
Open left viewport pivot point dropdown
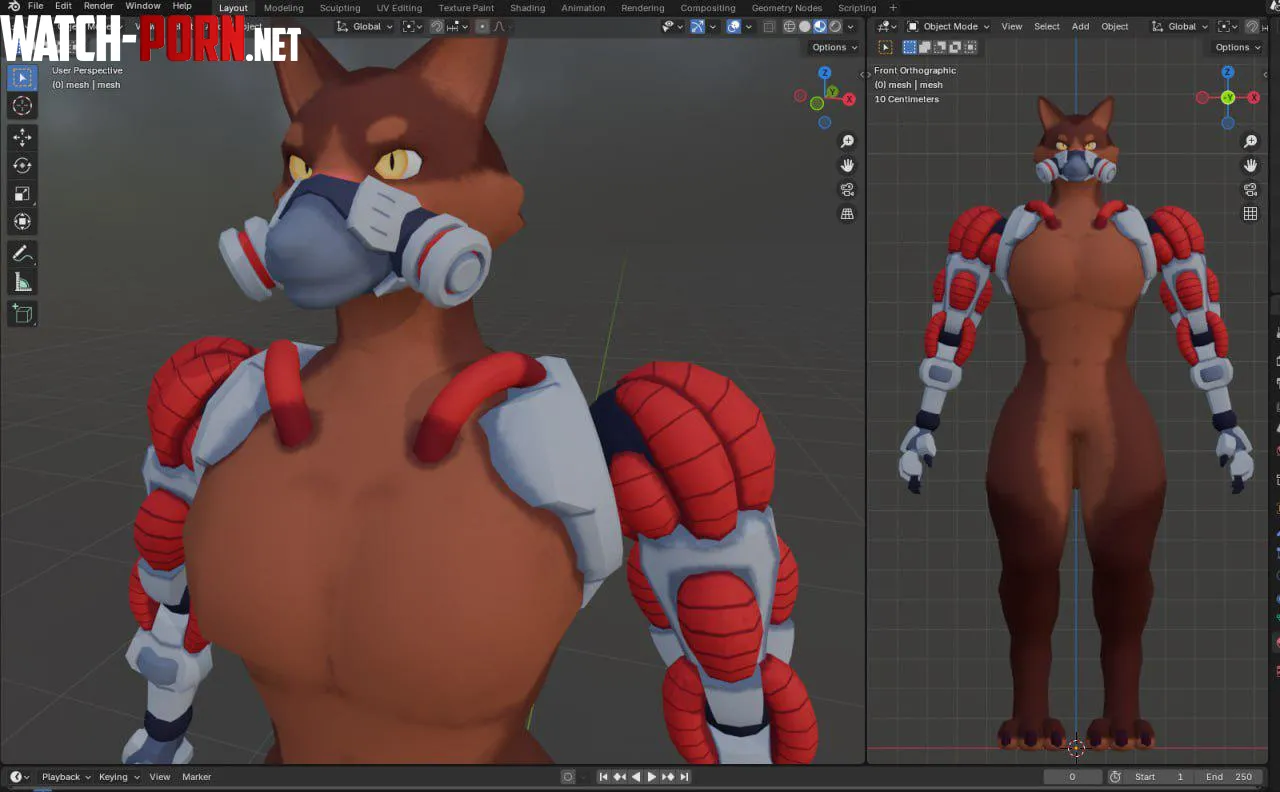point(411,27)
